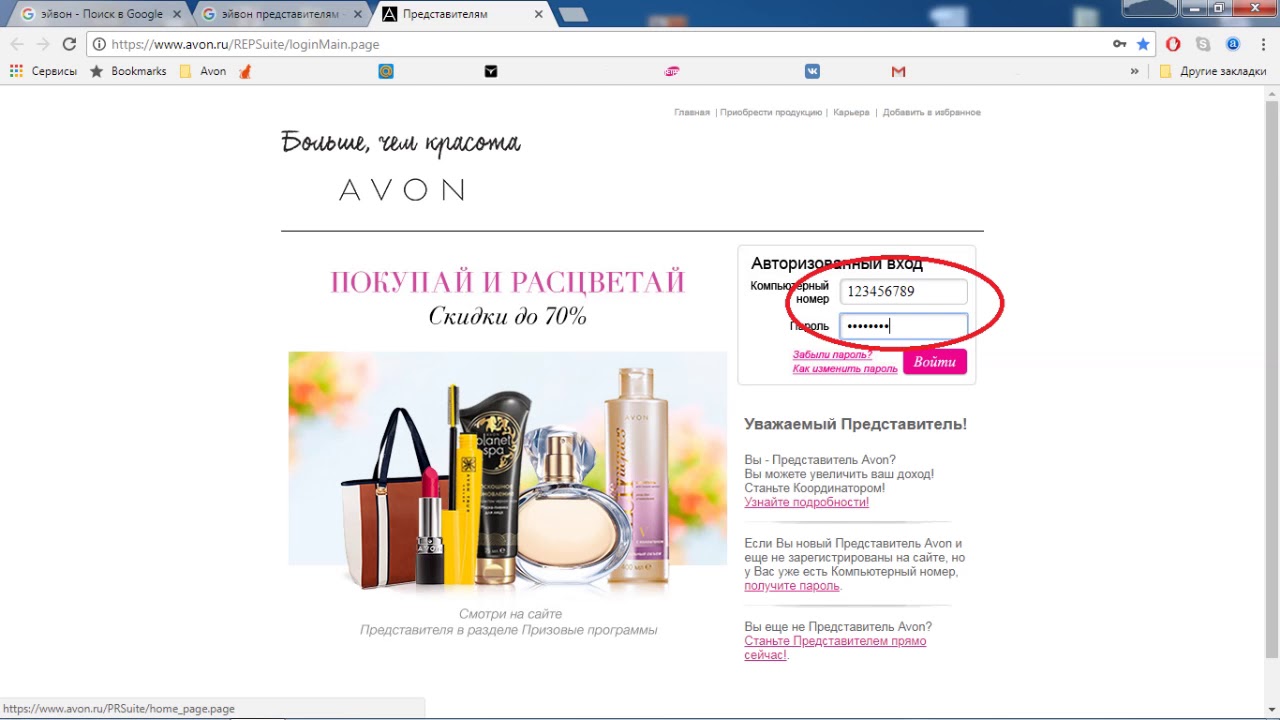The width and height of the screenshot is (1280, 720).
Task: Click 'Уважаемый Представитель!' heading
Action: 856,424
